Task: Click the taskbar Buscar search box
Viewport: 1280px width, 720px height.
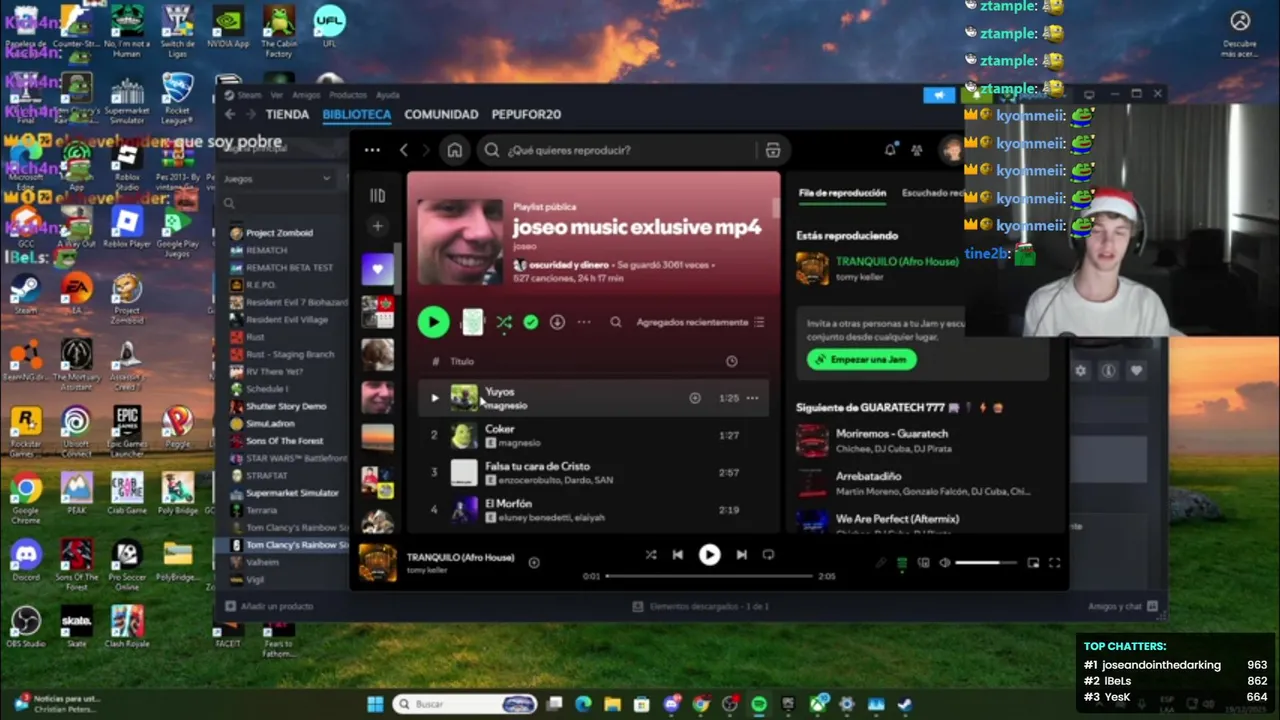Action: coord(466,704)
